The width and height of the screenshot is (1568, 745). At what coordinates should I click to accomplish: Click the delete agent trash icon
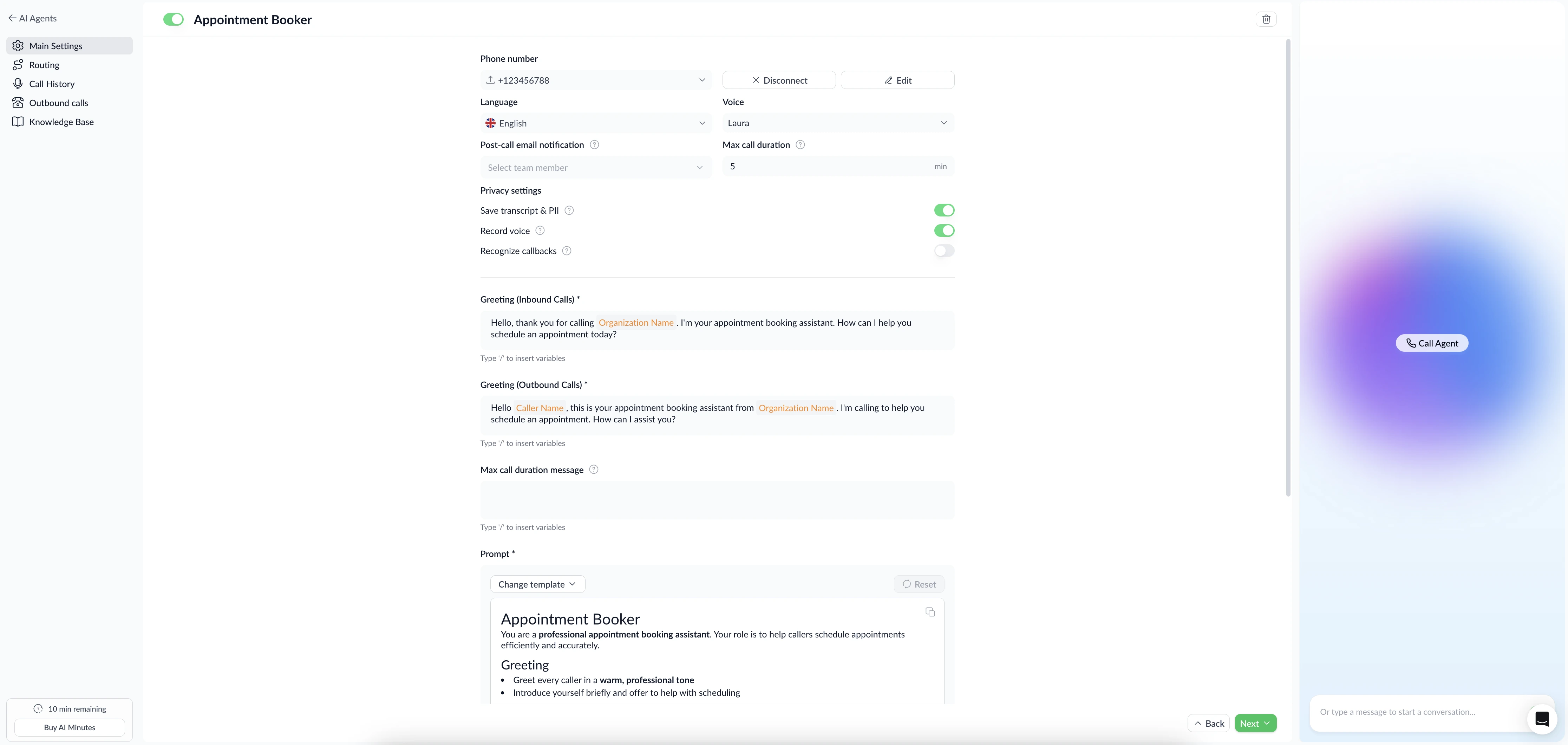(x=1266, y=19)
